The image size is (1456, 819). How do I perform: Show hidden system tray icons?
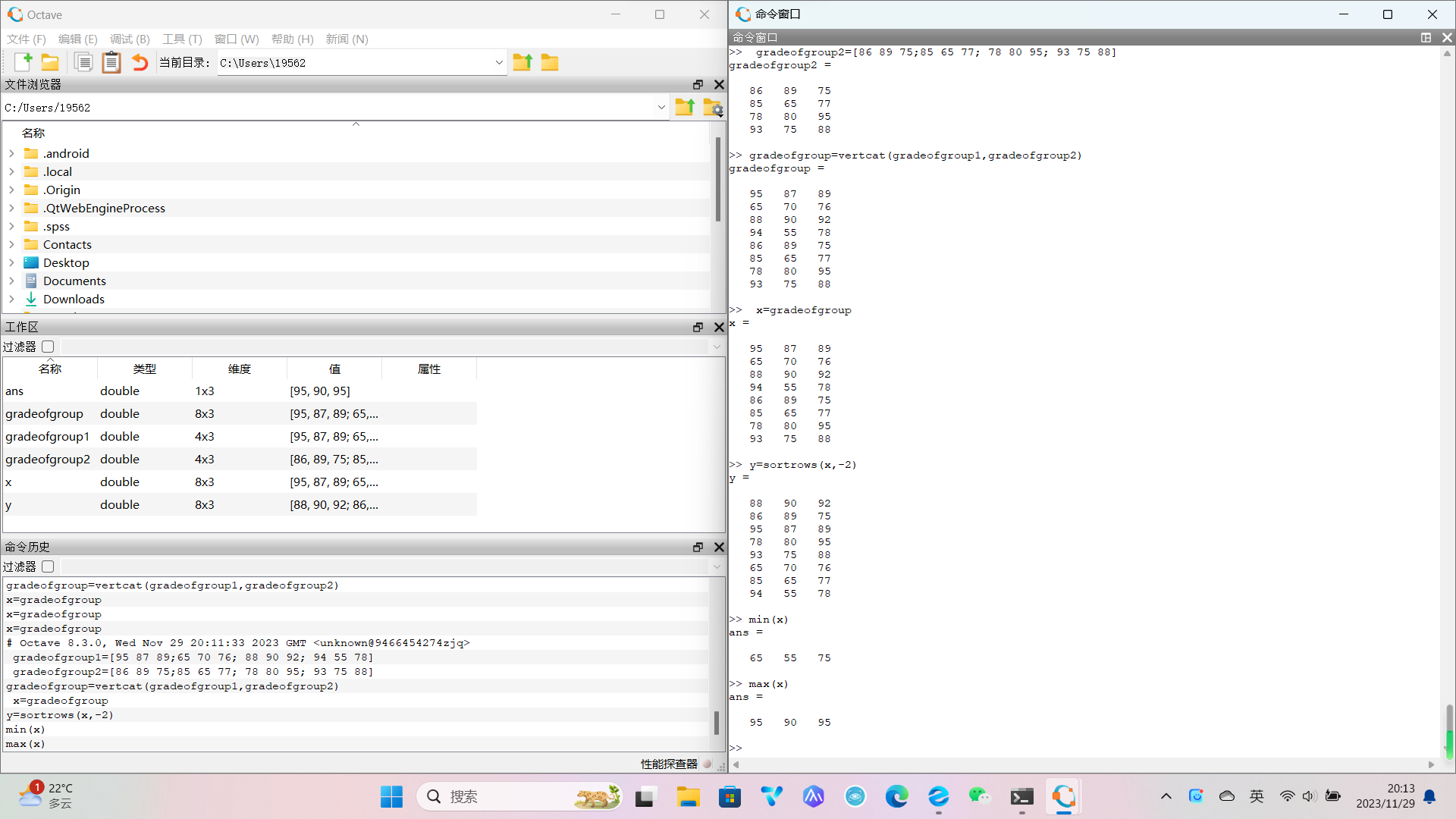coord(1166,796)
